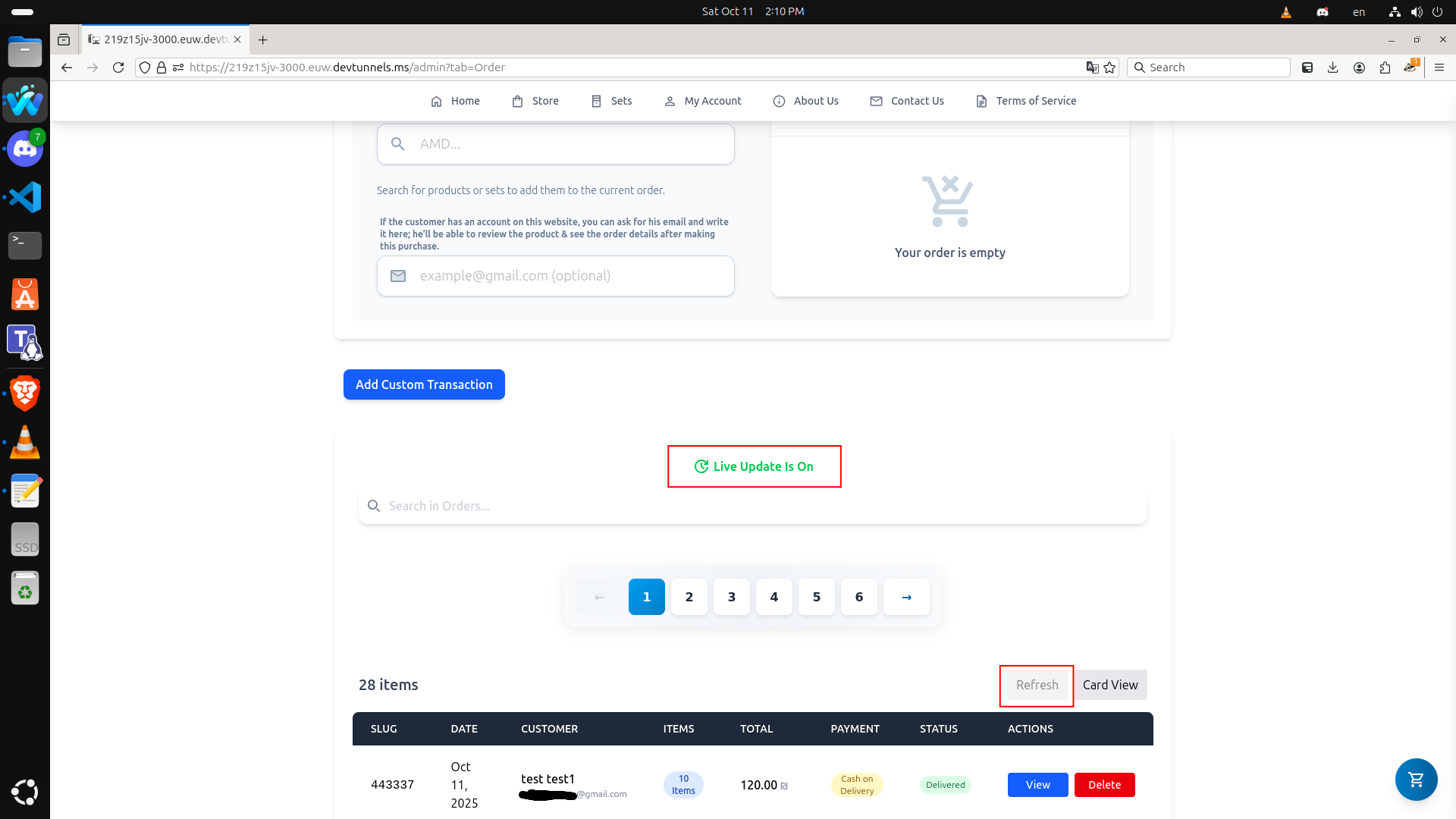
Task: Click the floating shopping cart icon
Action: [x=1416, y=779]
